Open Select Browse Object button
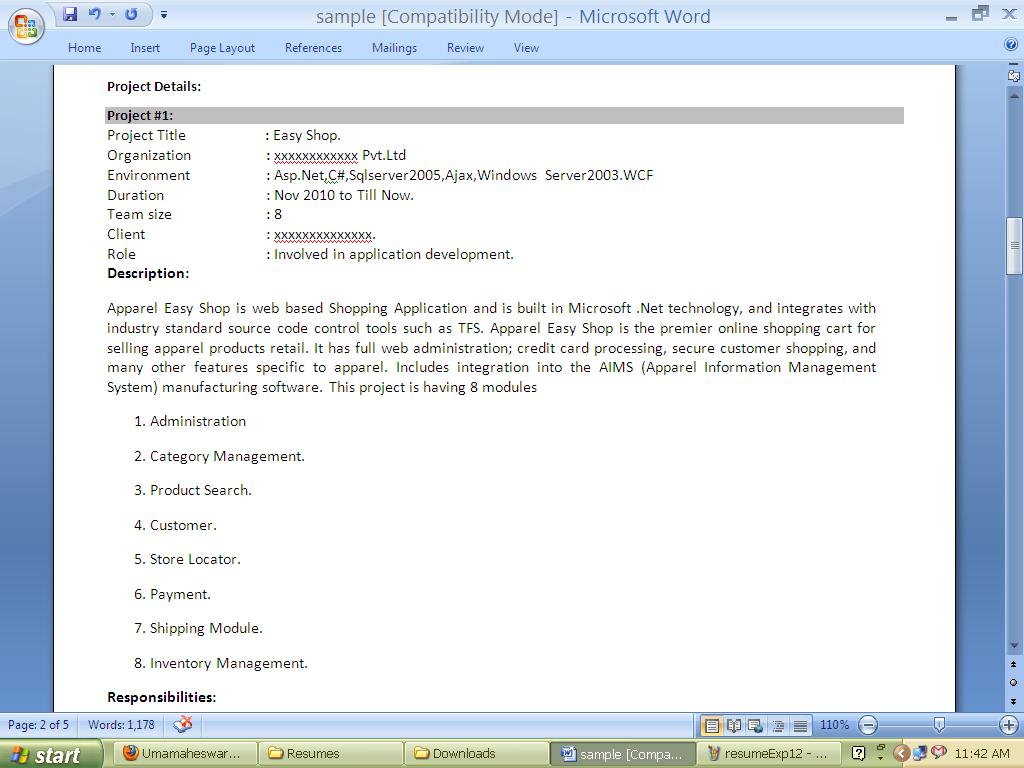This screenshot has height=768, width=1024. click(1014, 682)
